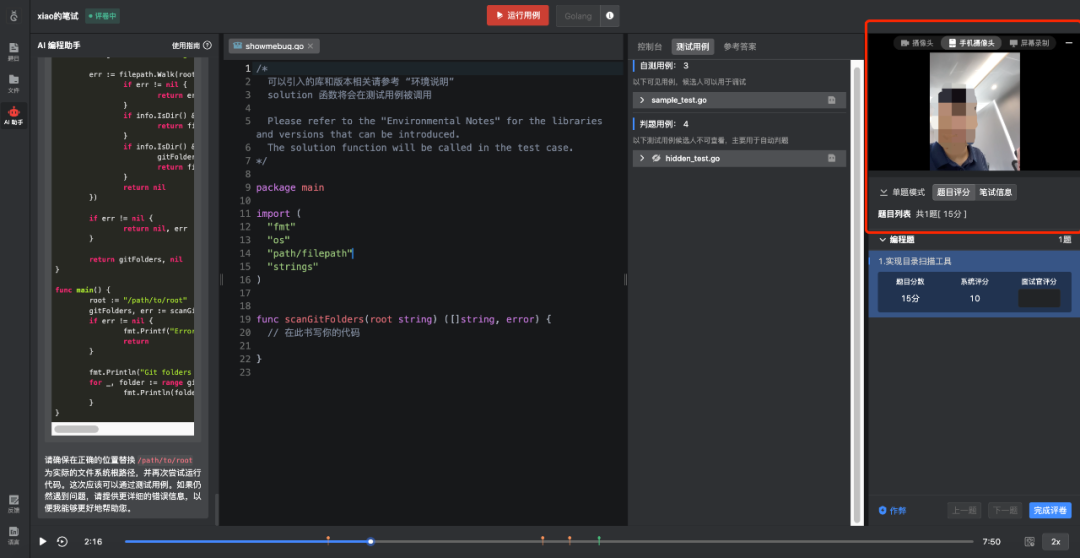Click the save icon on hidden_test.go row
Viewport: 1080px width, 558px height.
point(831,158)
